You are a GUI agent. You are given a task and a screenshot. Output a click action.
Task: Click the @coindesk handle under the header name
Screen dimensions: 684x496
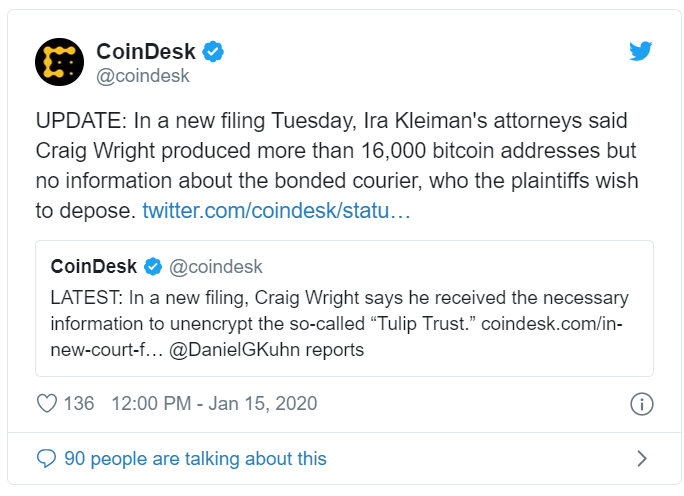click(142, 75)
